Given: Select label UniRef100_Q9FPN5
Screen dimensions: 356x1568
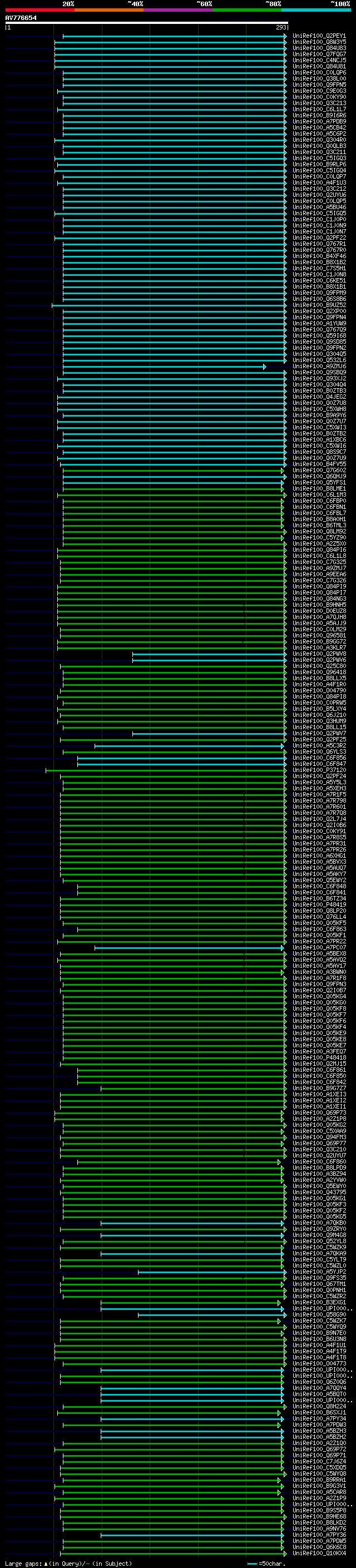Looking at the screenshot, I should pyautogui.click(x=319, y=85).
